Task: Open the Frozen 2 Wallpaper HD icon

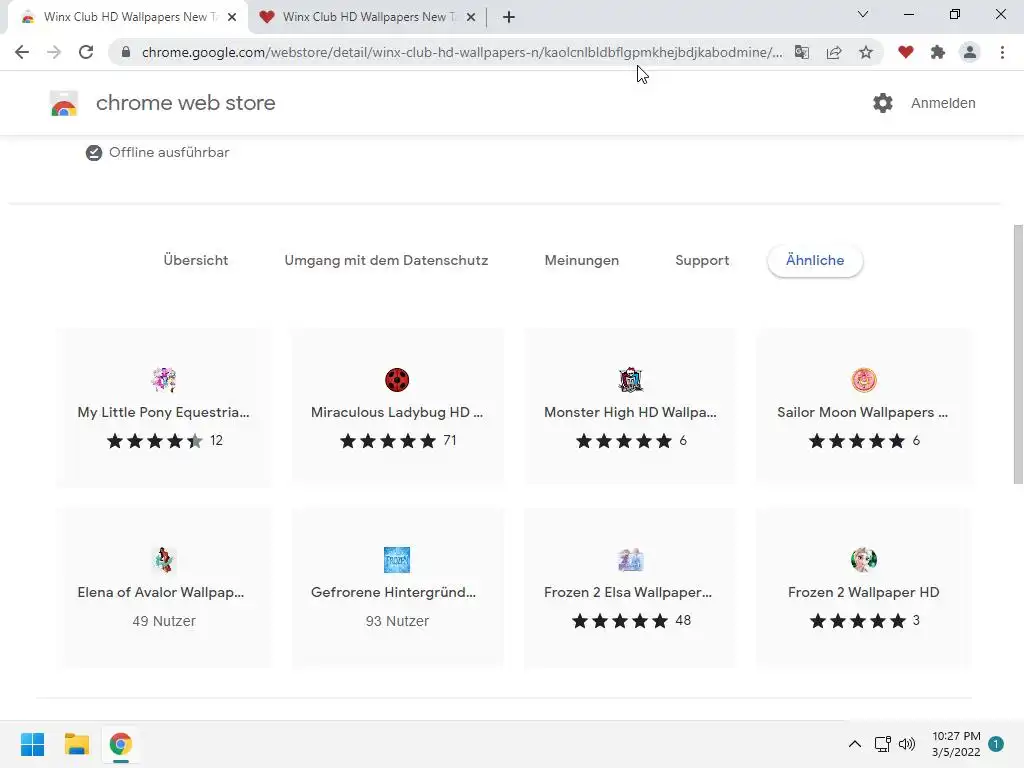Action: click(863, 560)
